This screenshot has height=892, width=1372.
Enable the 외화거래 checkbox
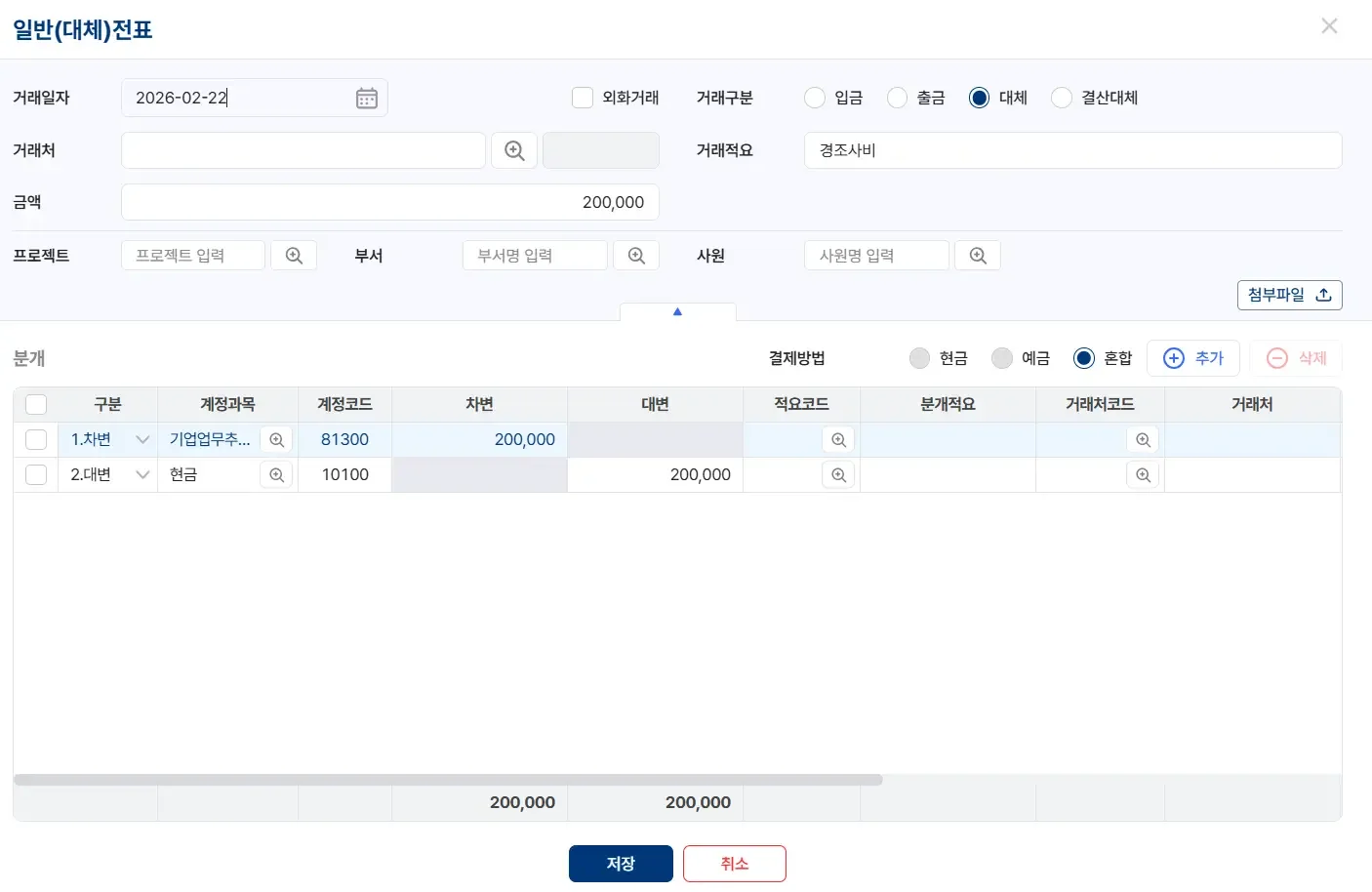click(x=583, y=98)
